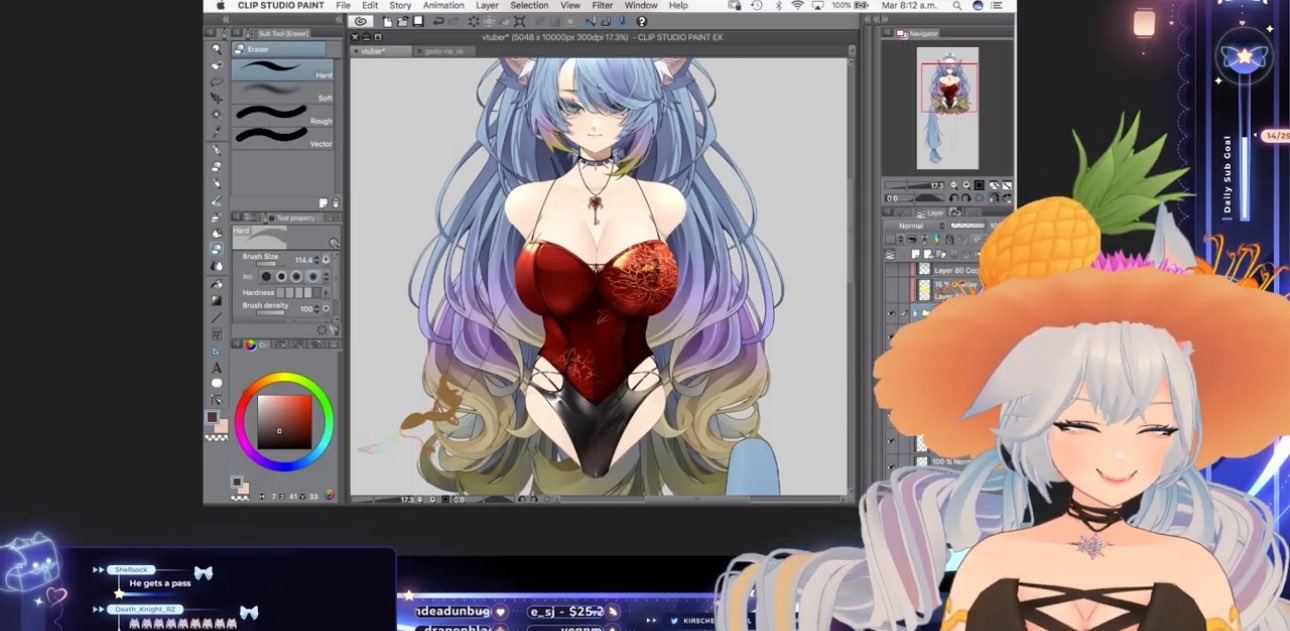1290x631 pixels.
Task: Open the Wi-Fi status menu
Action: [797, 6]
